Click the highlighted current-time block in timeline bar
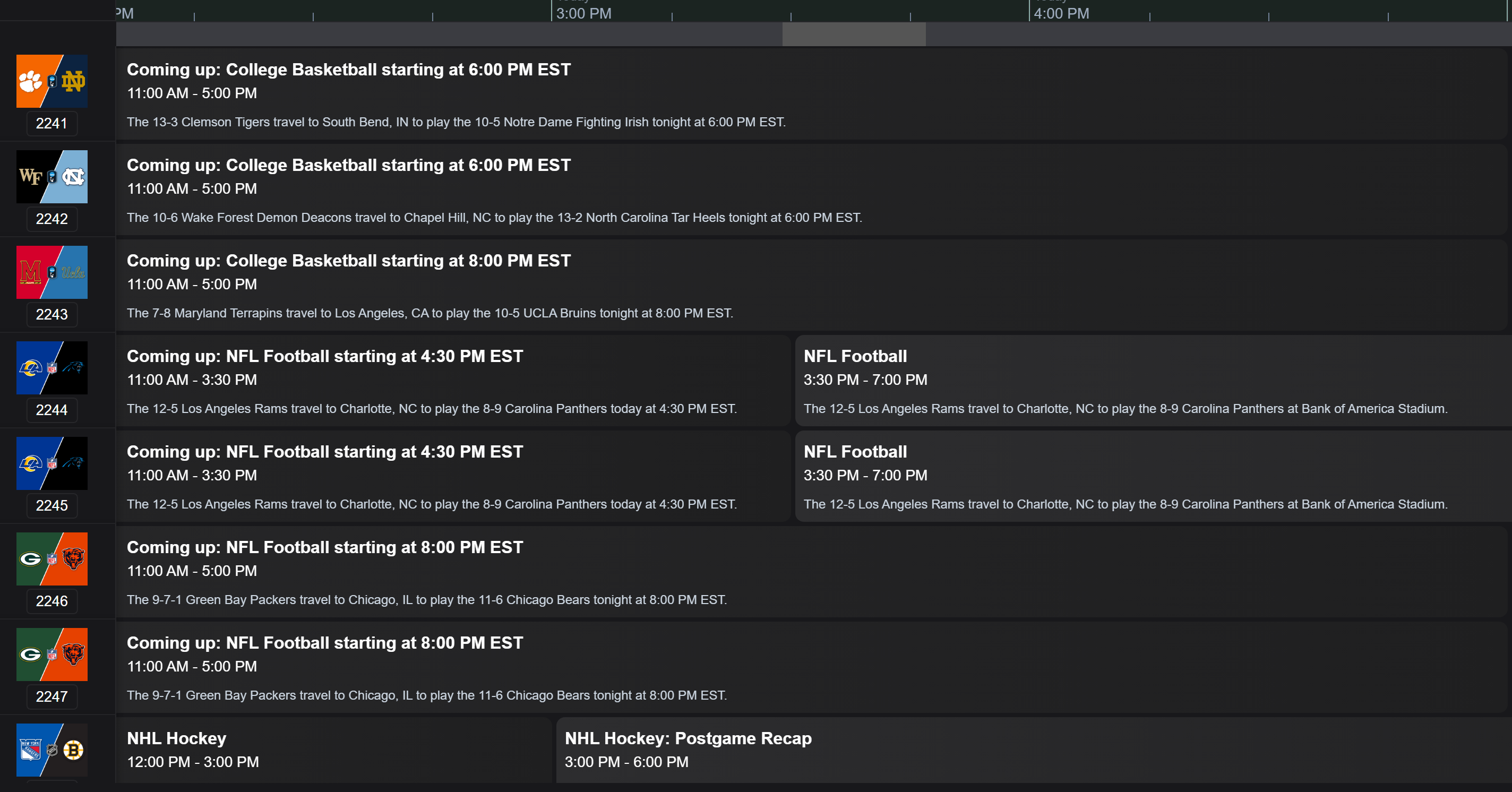 coord(854,34)
